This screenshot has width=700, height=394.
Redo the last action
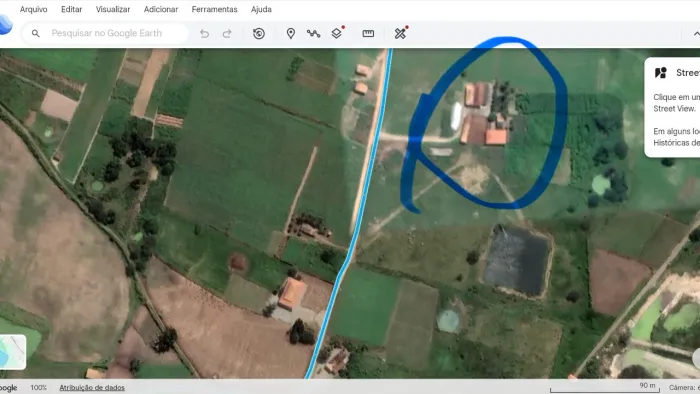click(x=227, y=33)
